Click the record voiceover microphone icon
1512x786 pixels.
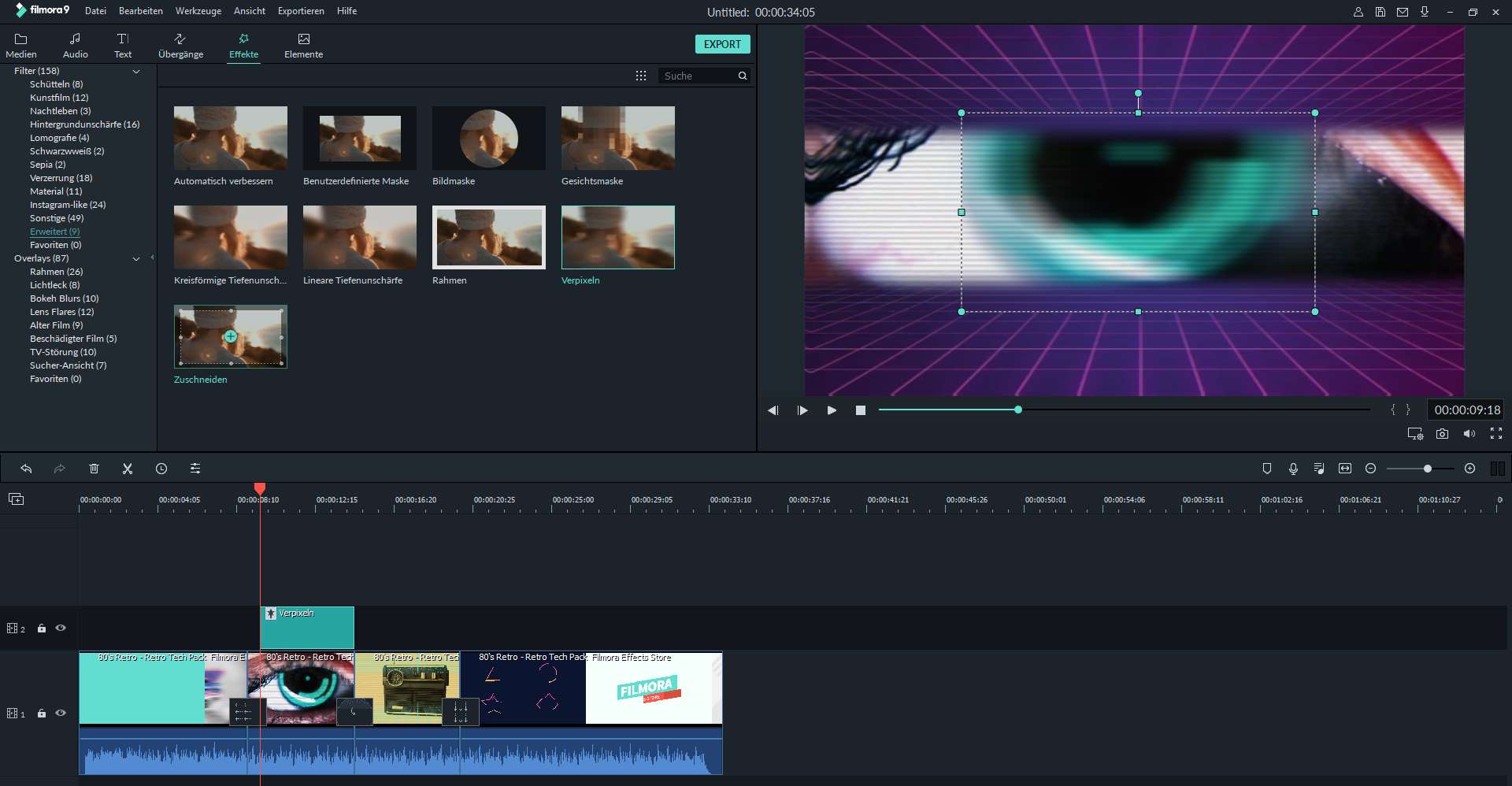click(x=1293, y=469)
